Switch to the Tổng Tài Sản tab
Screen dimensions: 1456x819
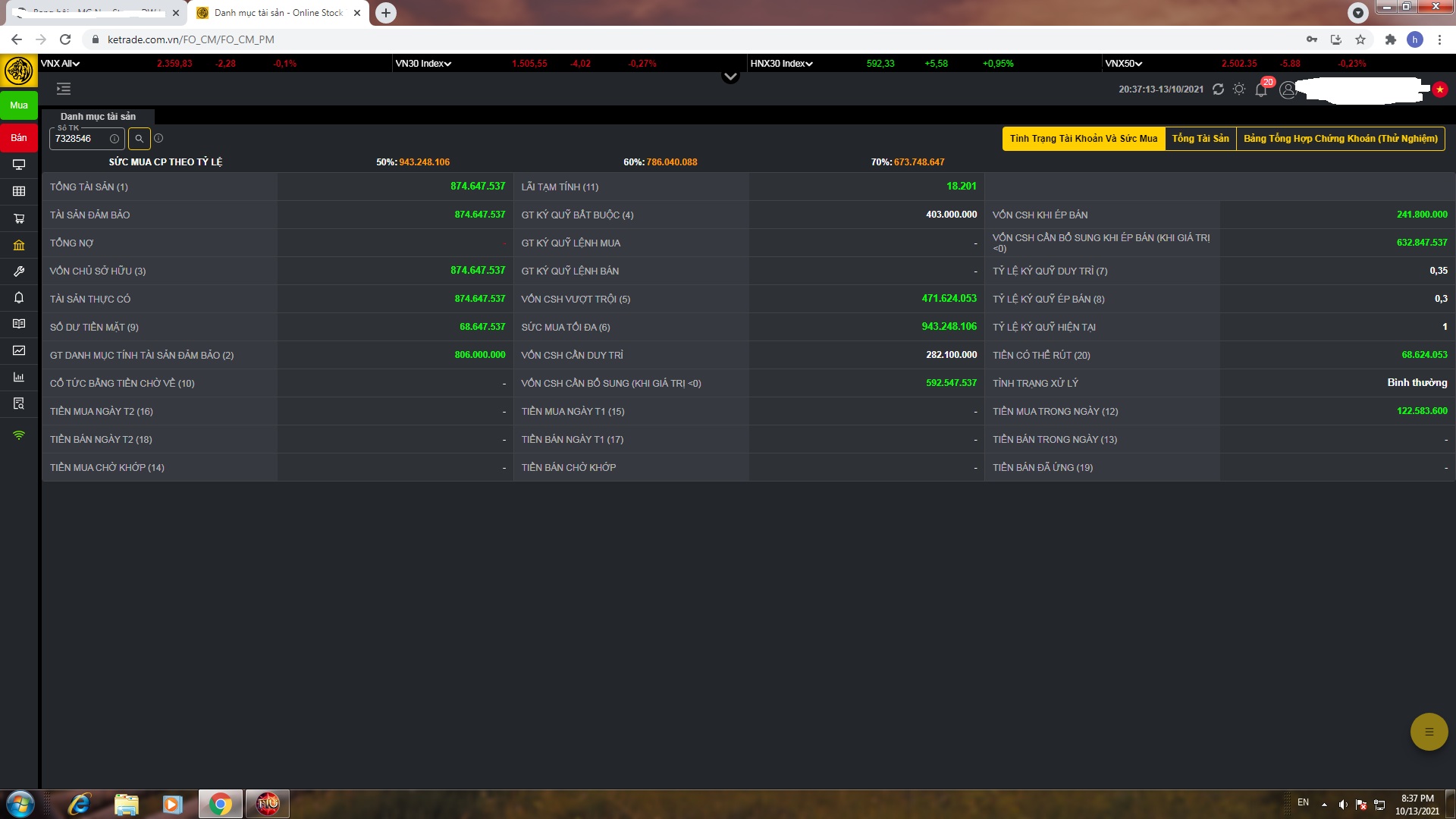(x=1200, y=139)
